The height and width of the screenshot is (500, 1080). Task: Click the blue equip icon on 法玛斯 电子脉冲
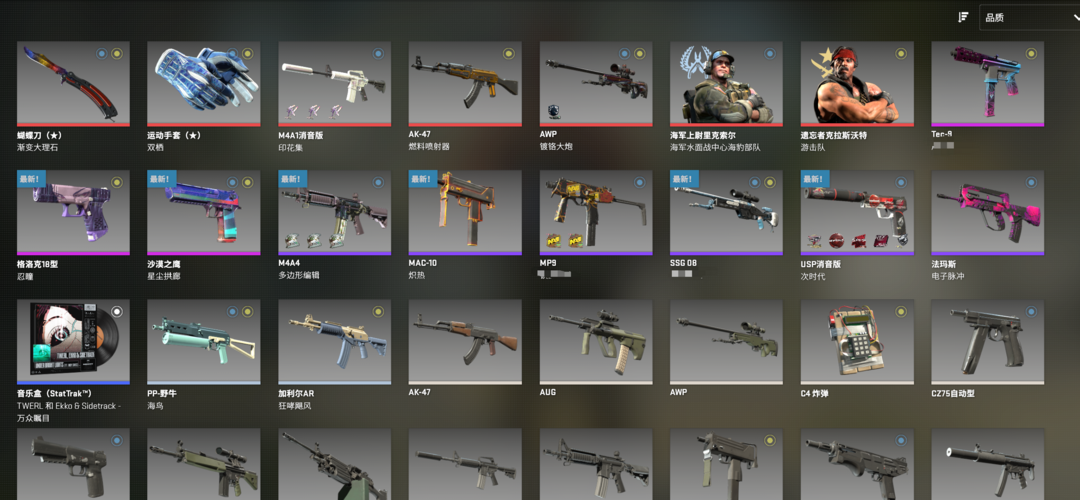(1030, 183)
